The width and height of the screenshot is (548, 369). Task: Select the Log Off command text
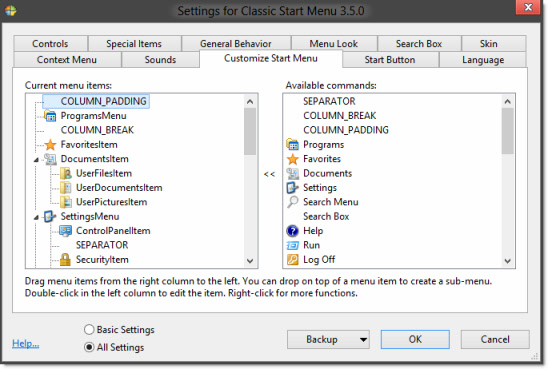[319, 260]
